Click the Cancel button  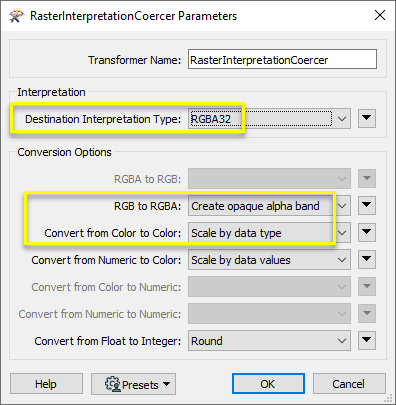click(x=349, y=384)
